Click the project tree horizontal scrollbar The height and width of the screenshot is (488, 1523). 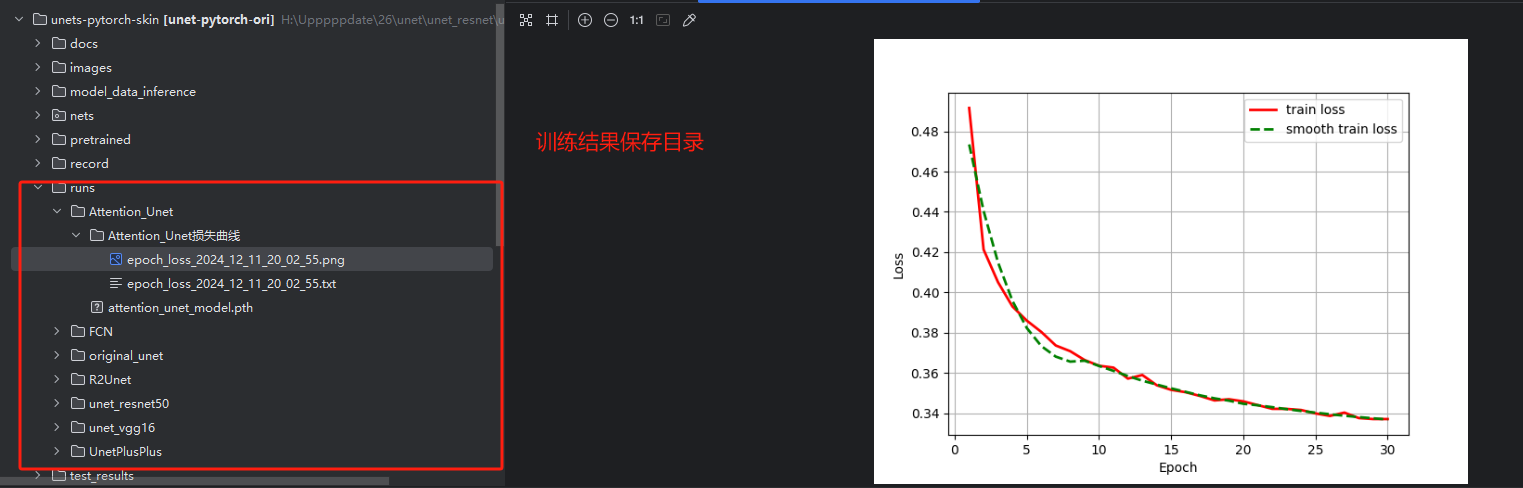195,481
